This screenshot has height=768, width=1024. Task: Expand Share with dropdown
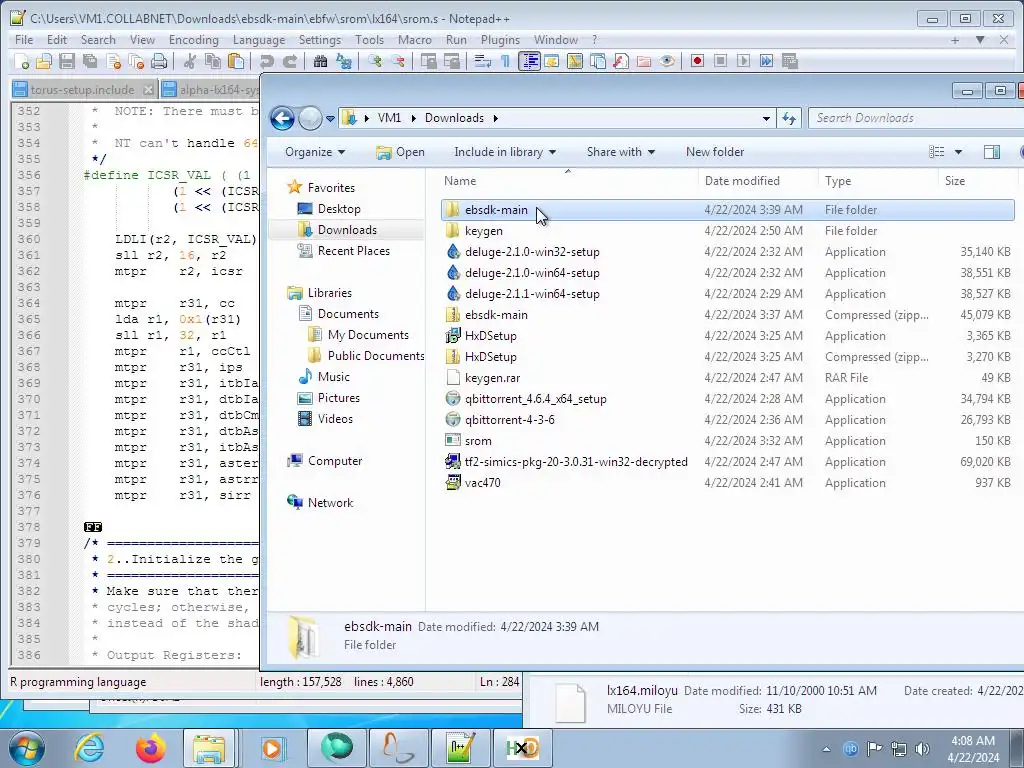[620, 152]
